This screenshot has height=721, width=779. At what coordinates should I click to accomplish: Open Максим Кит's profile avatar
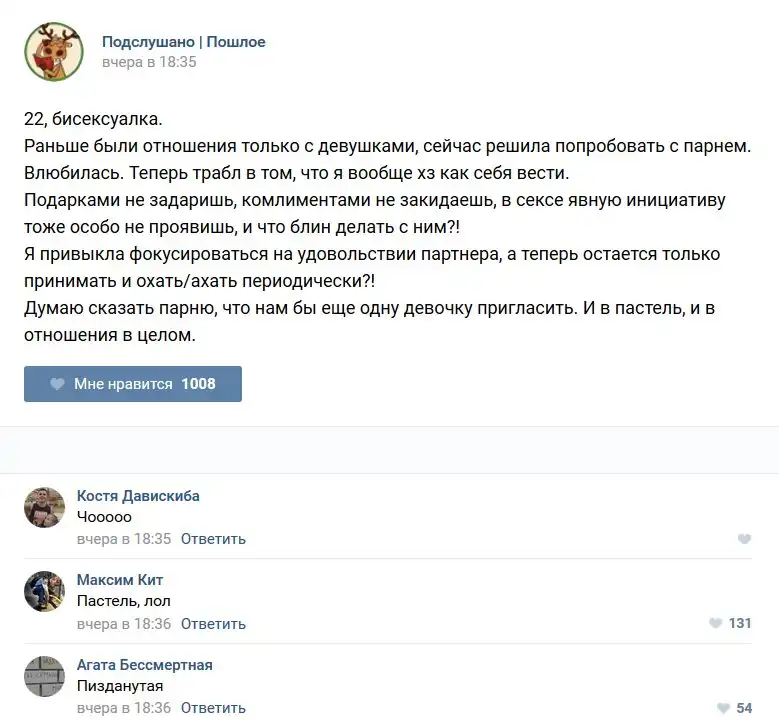[x=44, y=592]
